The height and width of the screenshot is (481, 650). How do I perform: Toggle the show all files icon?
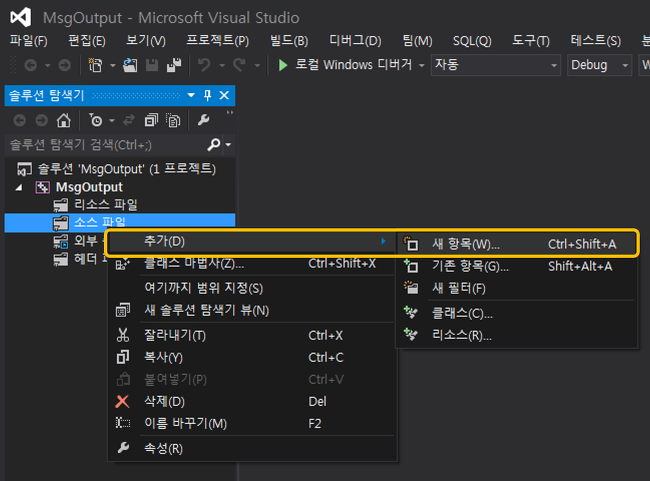click(x=173, y=120)
